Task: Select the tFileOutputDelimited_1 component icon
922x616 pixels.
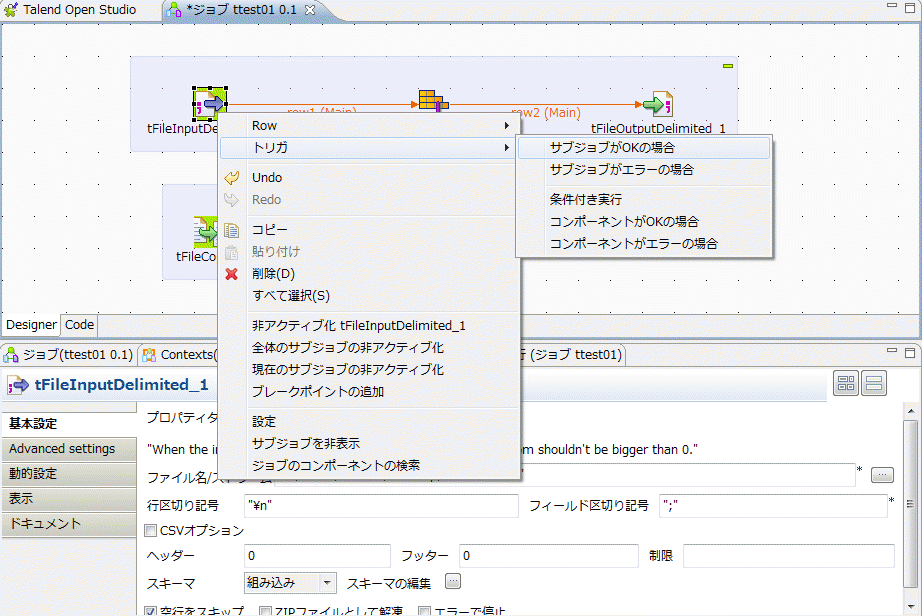Action: (x=658, y=104)
